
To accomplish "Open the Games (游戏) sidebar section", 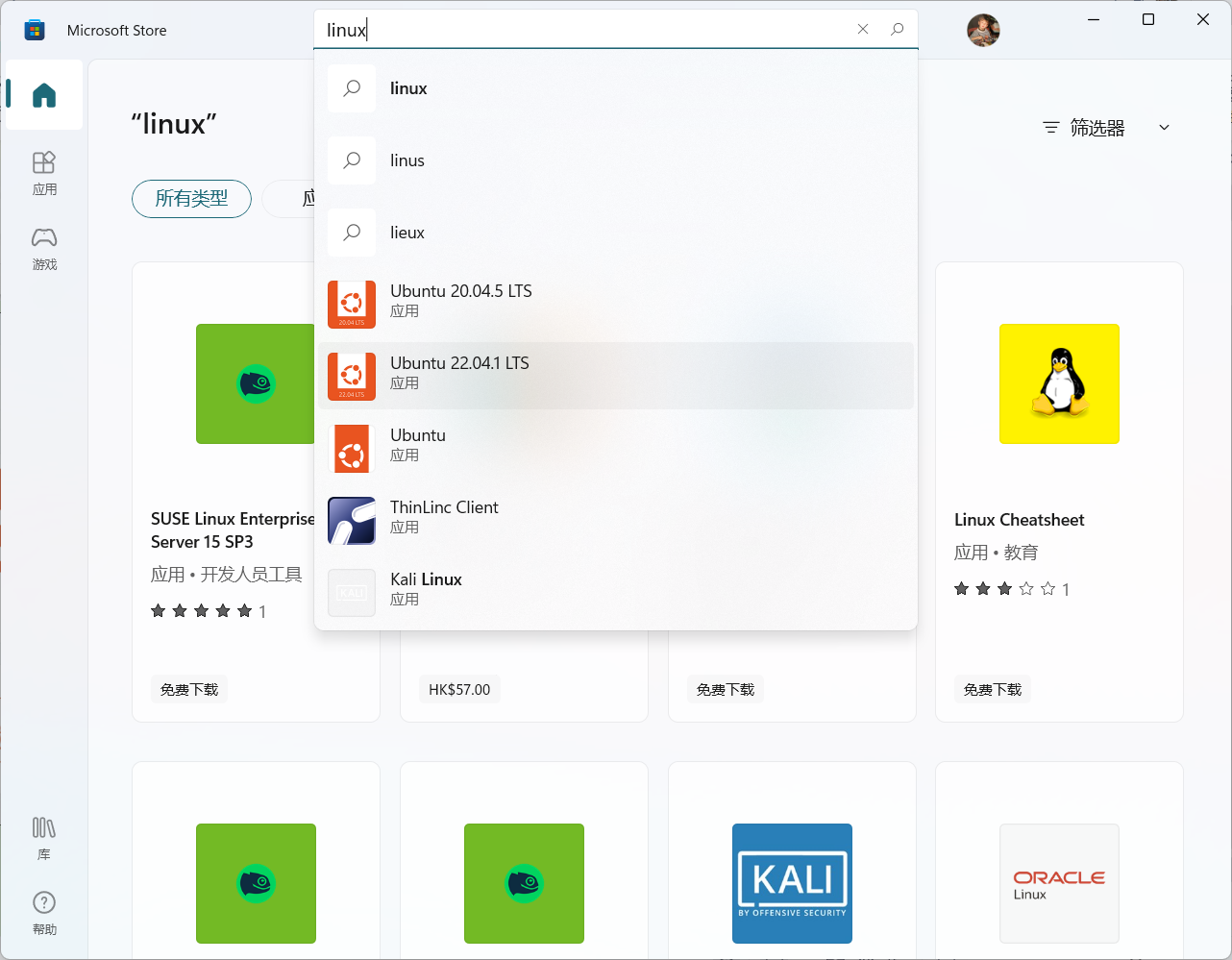I will [x=44, y=248].
